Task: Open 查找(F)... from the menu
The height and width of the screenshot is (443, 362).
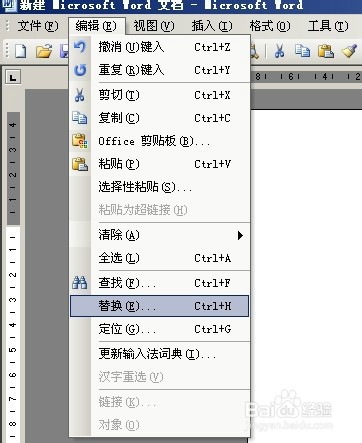Action: (x=160, y=283)
